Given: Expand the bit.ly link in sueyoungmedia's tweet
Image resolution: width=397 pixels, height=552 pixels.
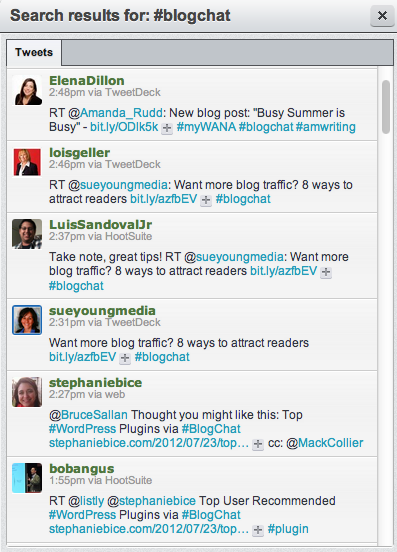Looking at the screenshot, I should [x=125, y=358].
